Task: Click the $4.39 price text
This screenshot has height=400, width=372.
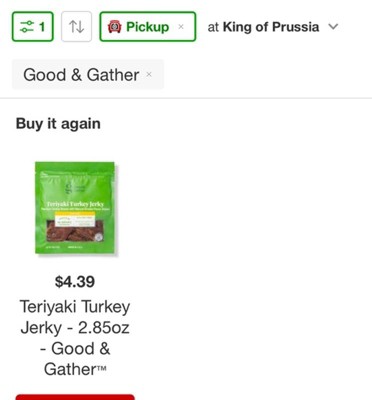Action: point(75,282)
